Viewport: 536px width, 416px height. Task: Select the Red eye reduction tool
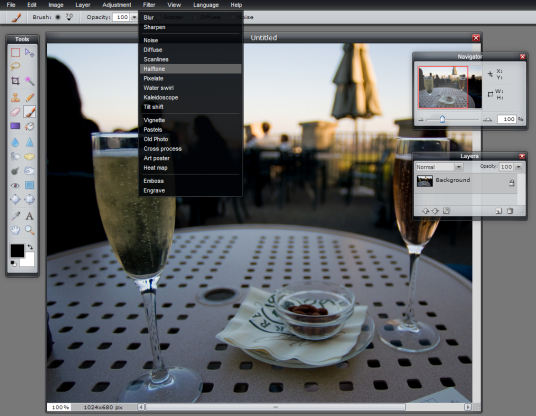coord(15,185)
